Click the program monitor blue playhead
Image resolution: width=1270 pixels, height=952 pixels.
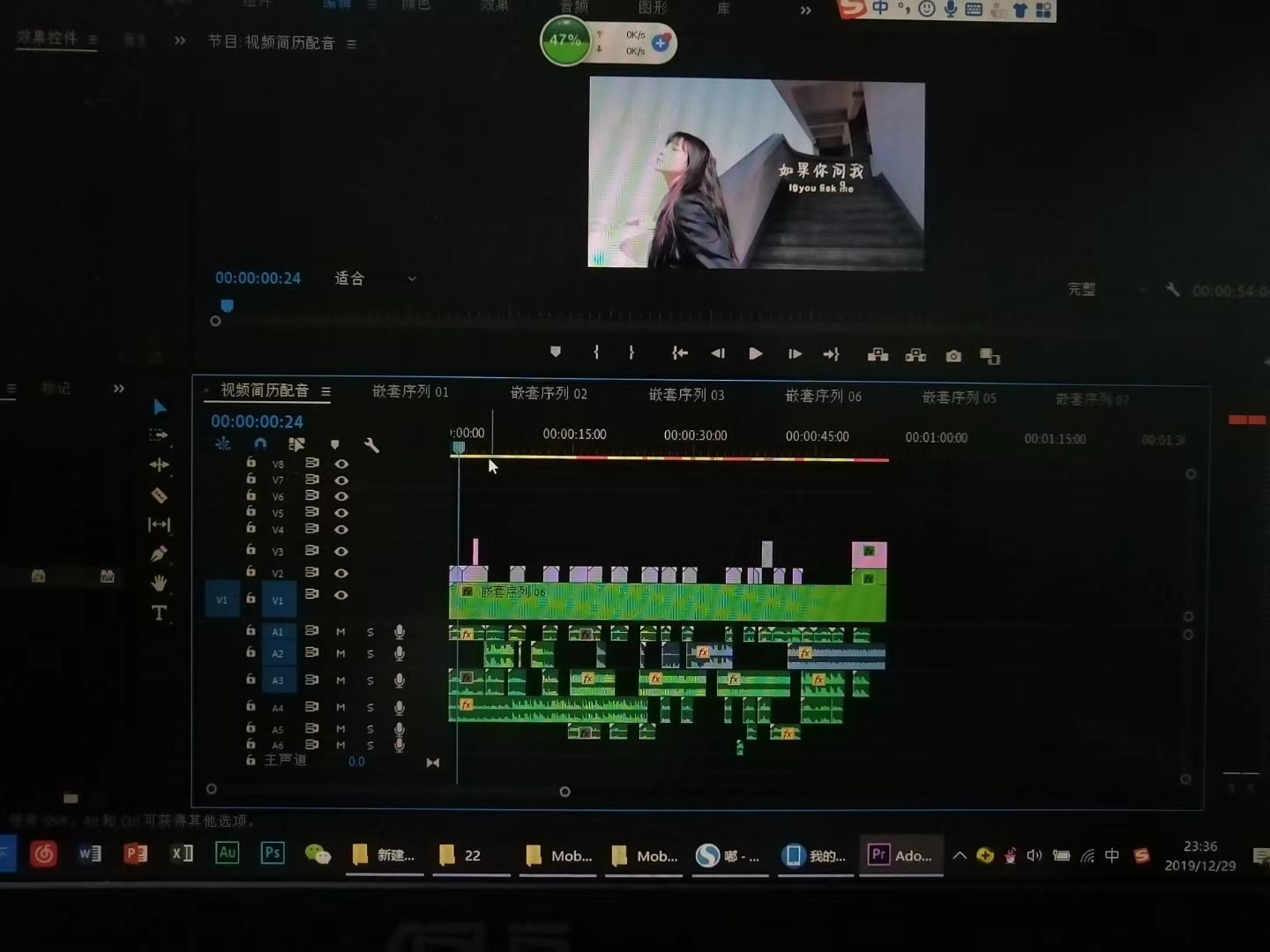227,306
